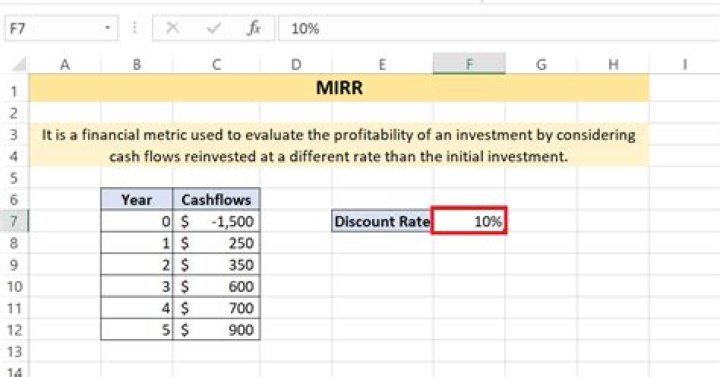
Task: Select row 11 header
Action: click(14, 308)
